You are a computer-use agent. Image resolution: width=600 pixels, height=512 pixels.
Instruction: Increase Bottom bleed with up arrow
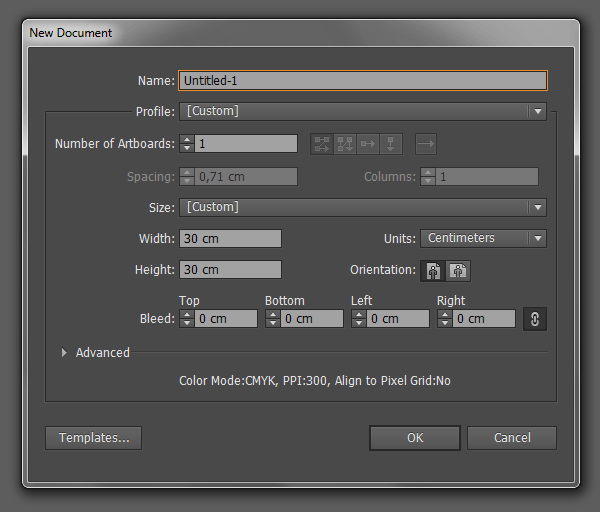point(273,315)
